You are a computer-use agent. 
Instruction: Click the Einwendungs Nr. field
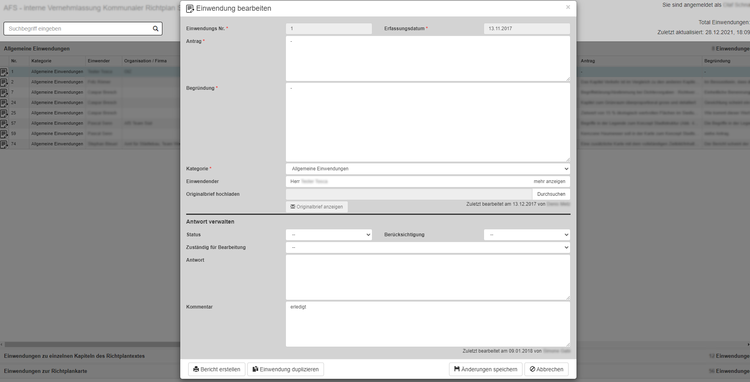coord(329,29)
